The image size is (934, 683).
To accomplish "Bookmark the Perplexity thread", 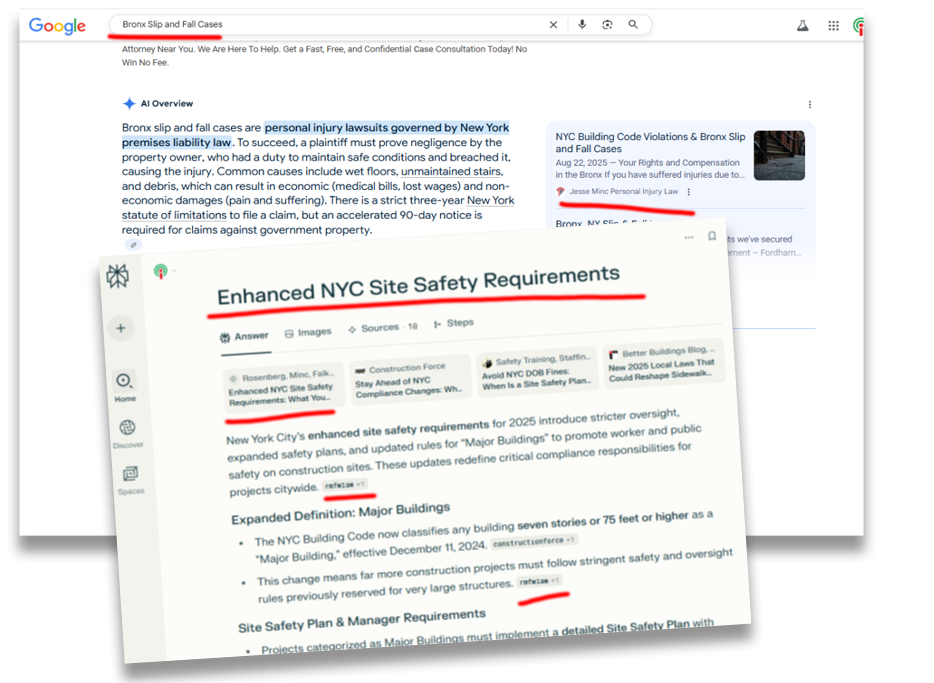I will (712, 237).
